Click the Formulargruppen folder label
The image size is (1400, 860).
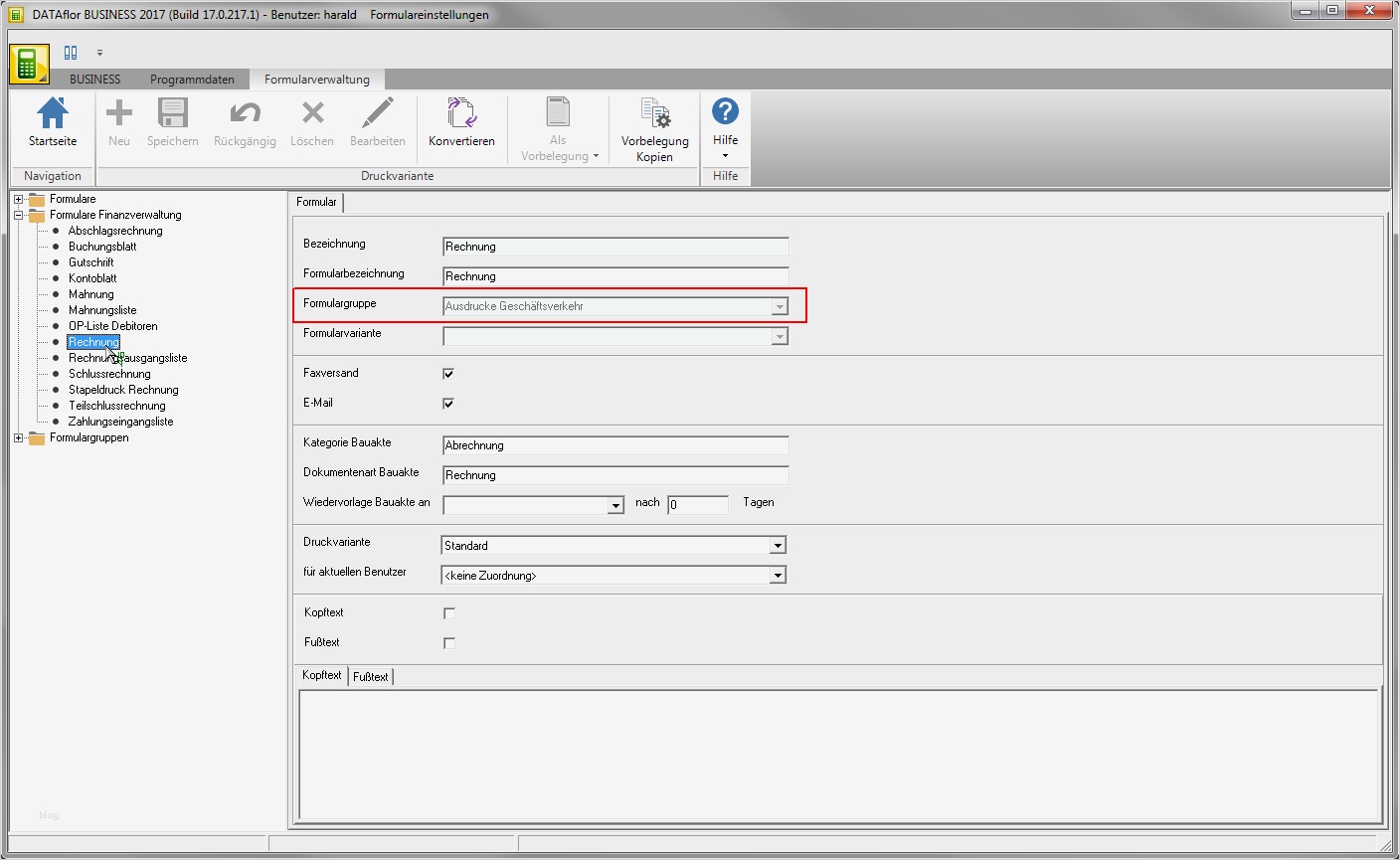pyautogui.click(x=89, y=437)
